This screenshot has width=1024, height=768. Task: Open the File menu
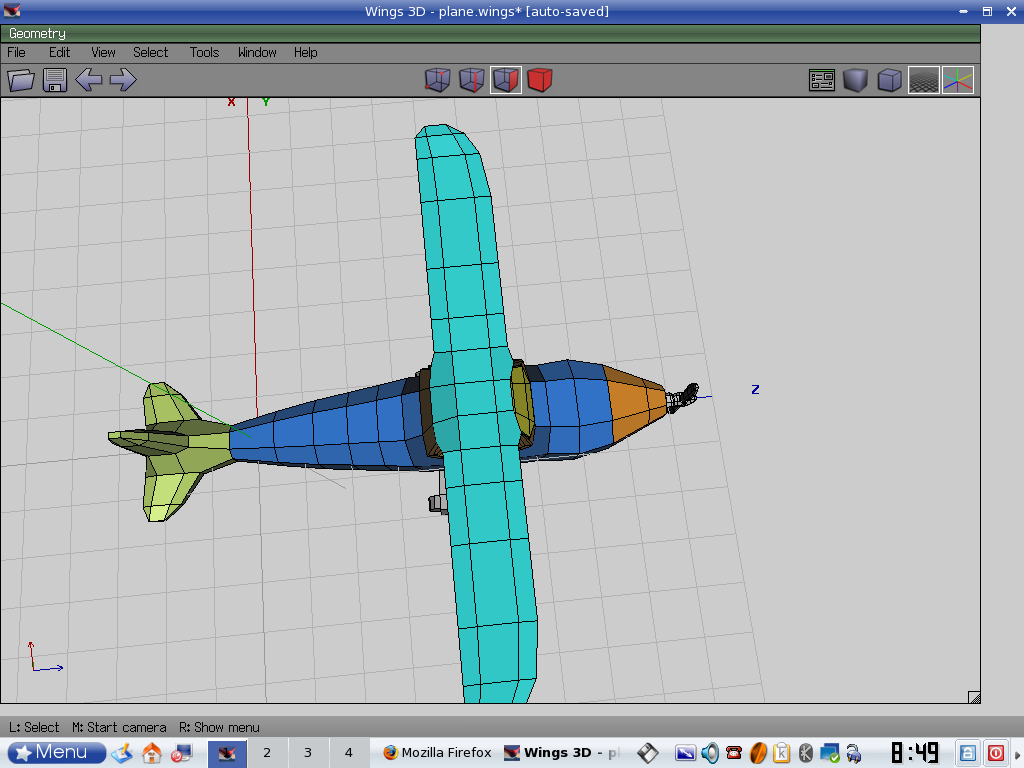click(x=17, y=52)
